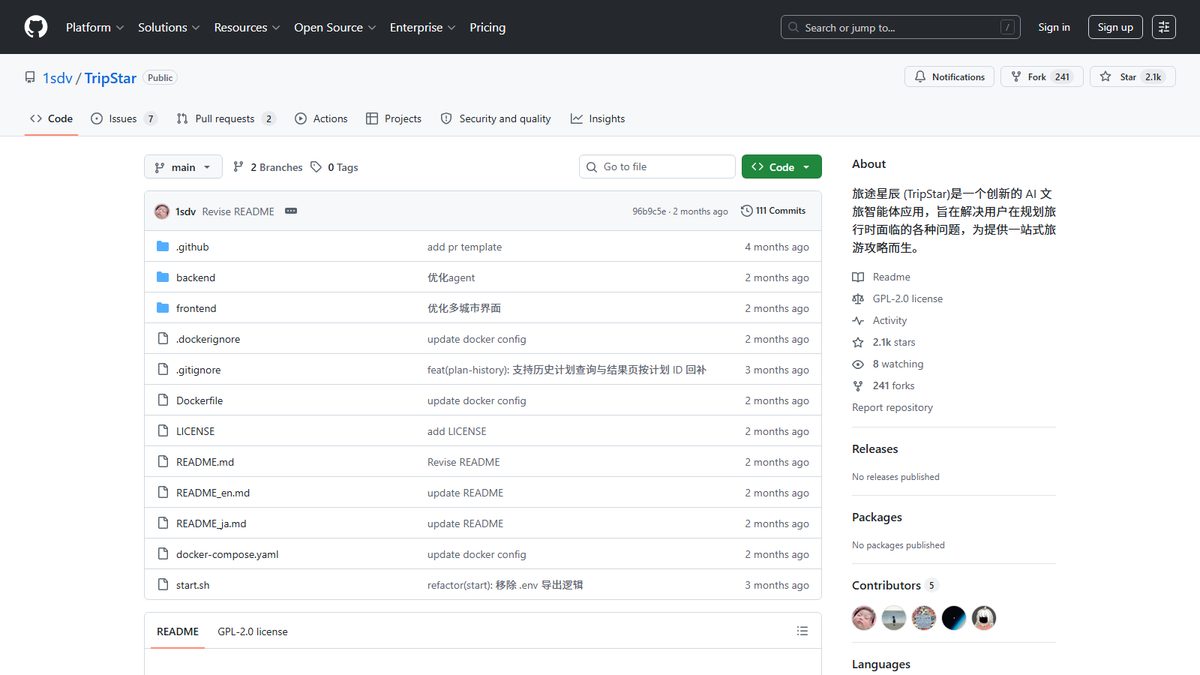Viewport: 1200px width, 675px height.
Task: Open the Contributors heading link
Action: 894,585
